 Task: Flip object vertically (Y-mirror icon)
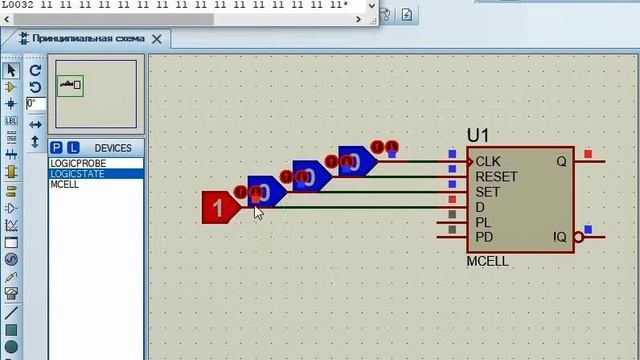35,142
